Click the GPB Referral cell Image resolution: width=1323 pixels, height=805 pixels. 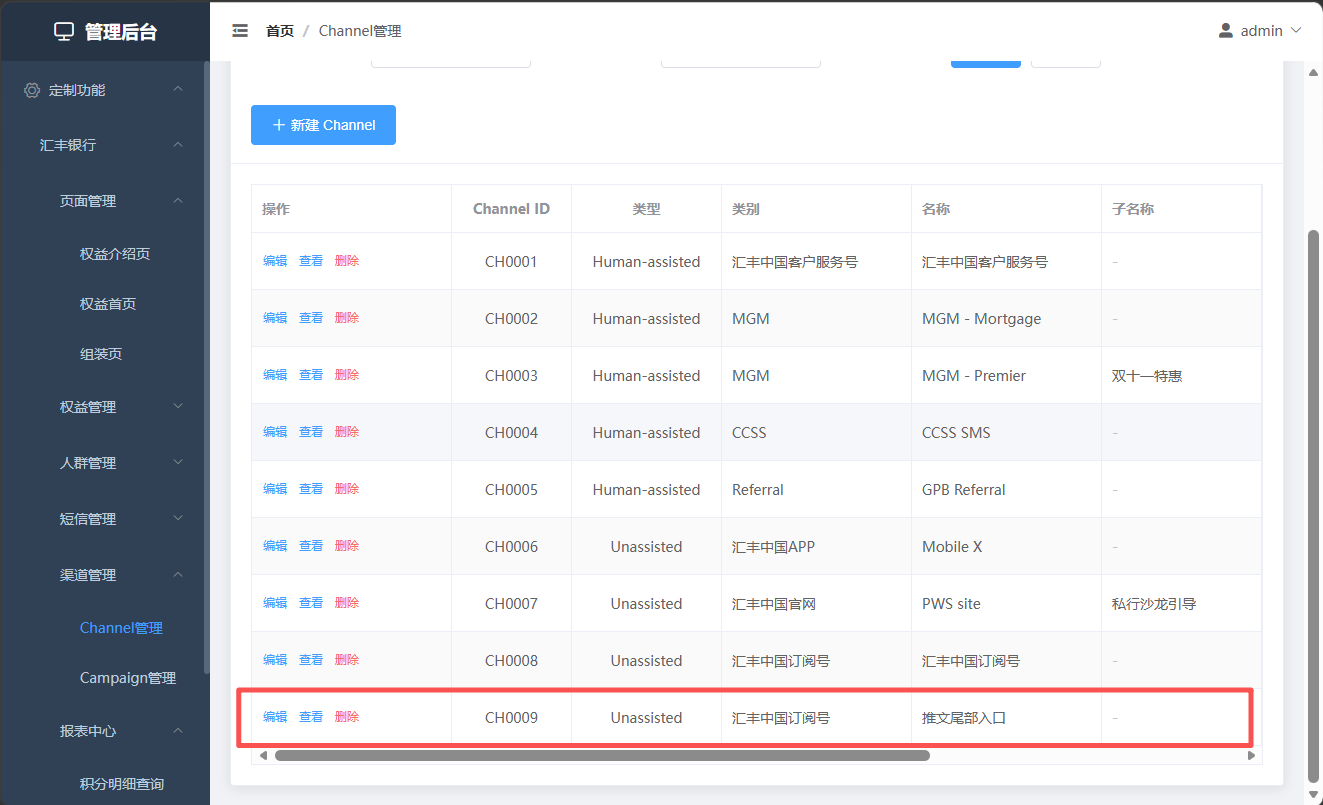tap(1006, 490)
